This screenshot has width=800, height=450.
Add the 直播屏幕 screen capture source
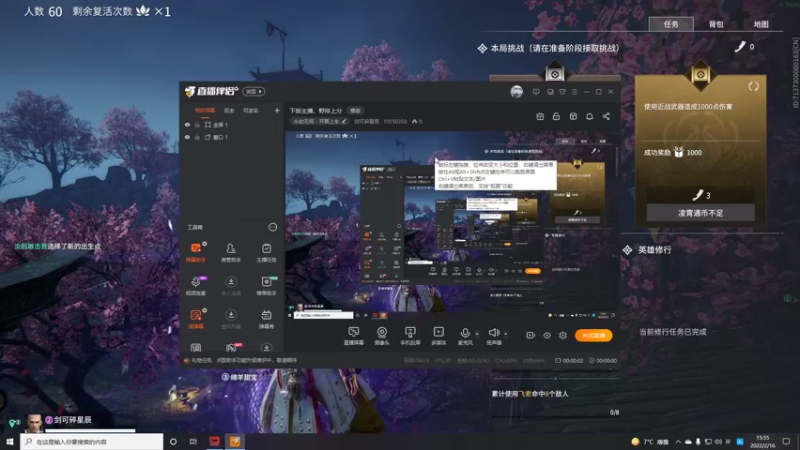[354, 336]
